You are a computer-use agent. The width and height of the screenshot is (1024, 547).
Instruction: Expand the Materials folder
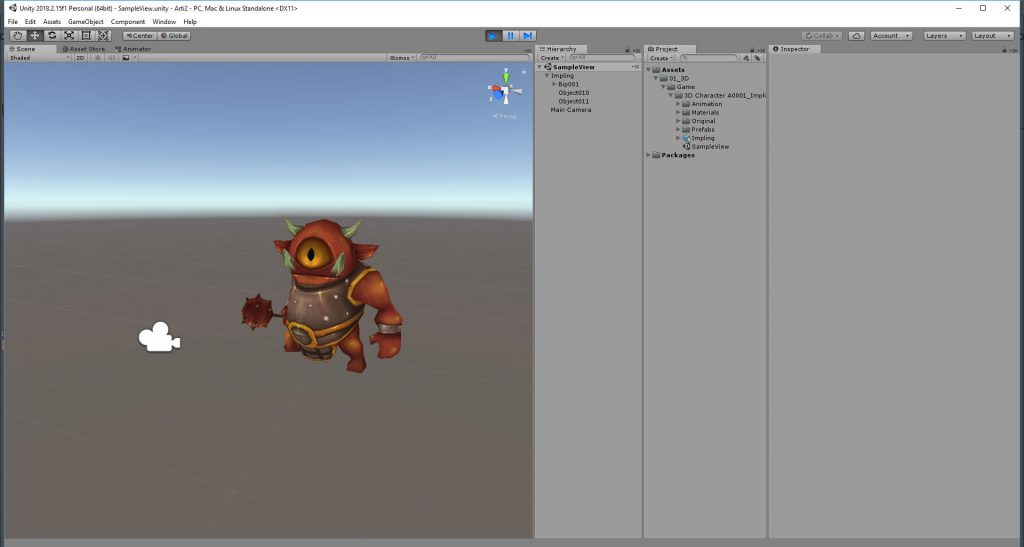tap(678, 112)
